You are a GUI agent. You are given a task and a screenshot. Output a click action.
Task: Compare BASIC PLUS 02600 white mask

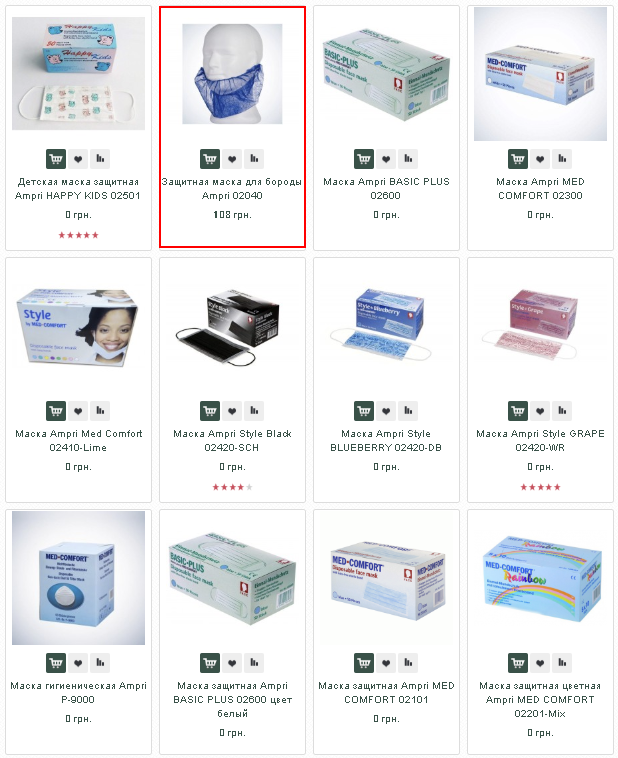tap(254, 663)
